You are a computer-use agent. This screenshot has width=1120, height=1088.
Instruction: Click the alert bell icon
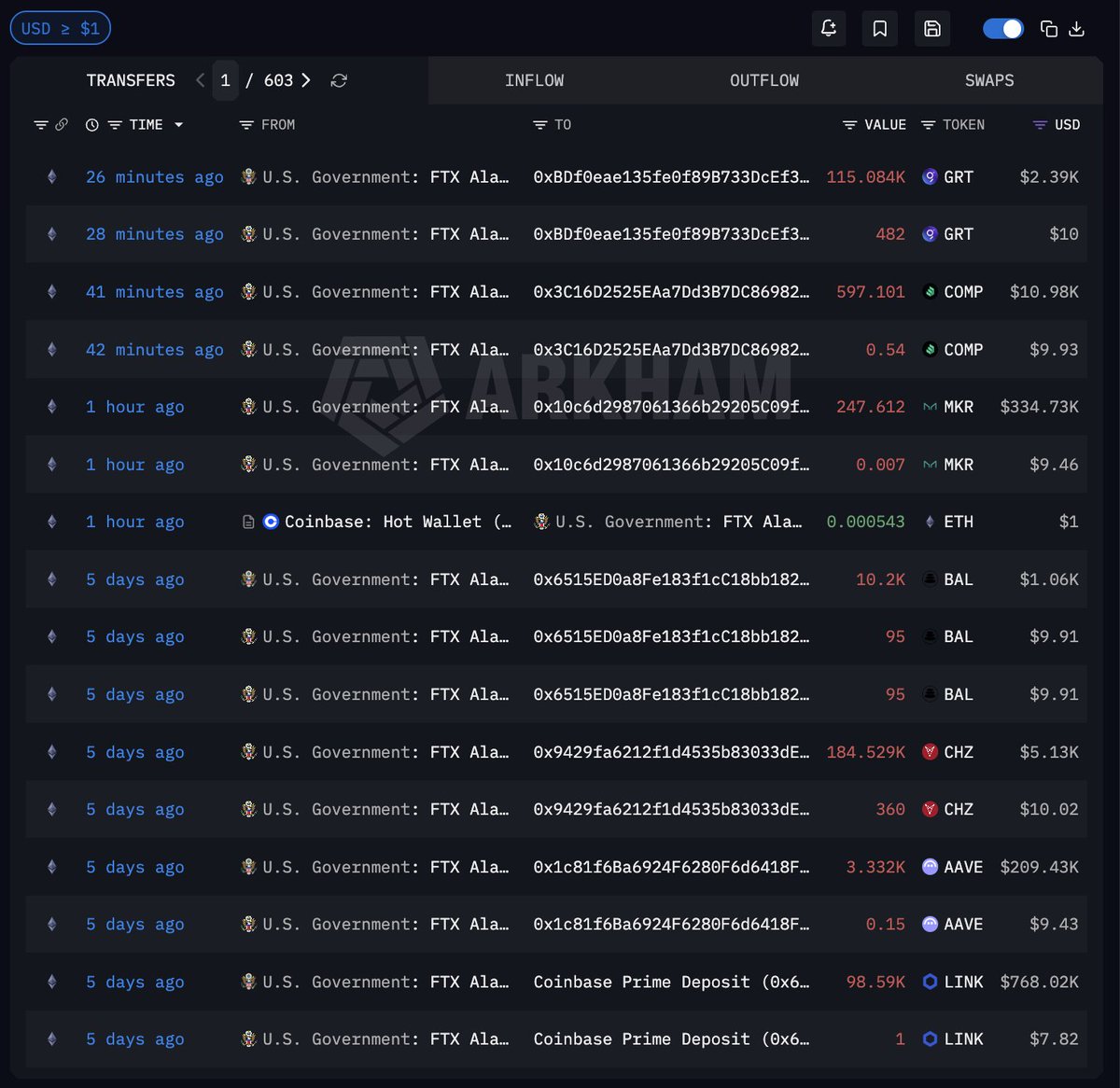[x=828, y=29]
